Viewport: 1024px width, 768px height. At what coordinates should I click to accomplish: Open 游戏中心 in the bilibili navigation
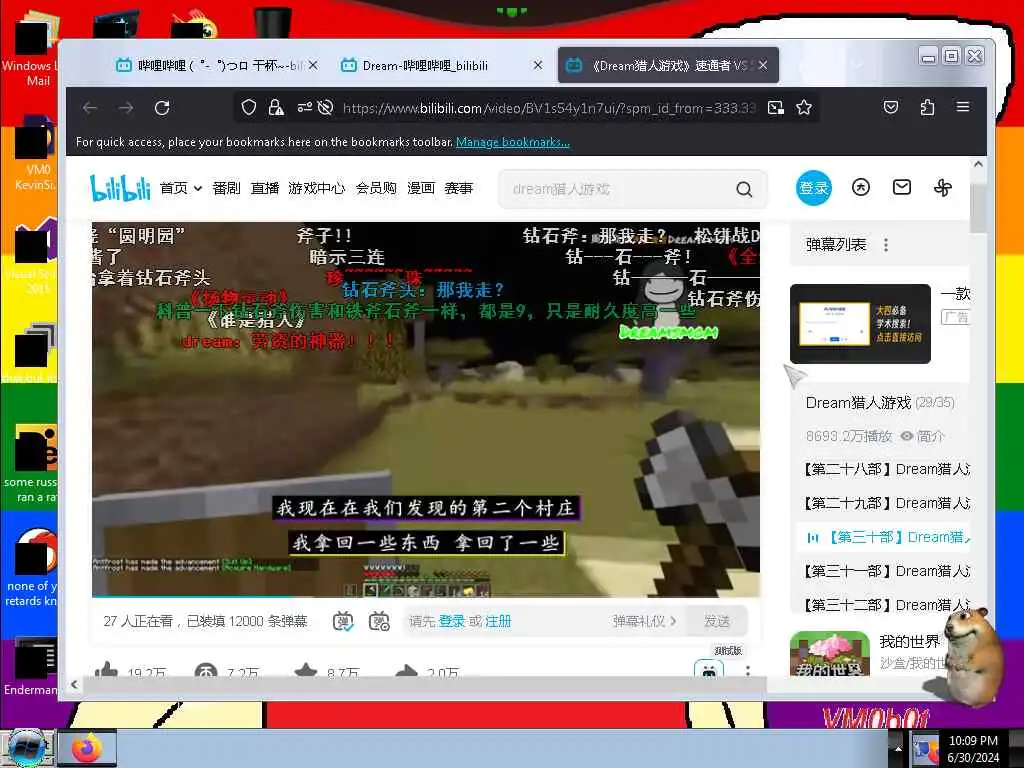click(317, 188)
